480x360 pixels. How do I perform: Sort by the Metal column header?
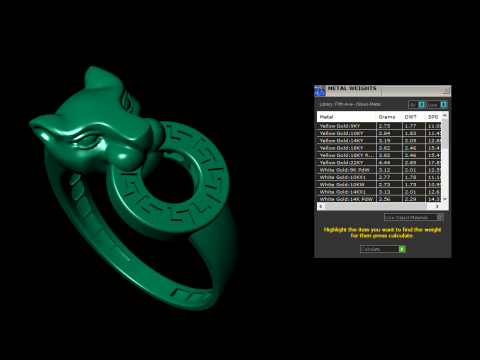(x=346, y=117)
